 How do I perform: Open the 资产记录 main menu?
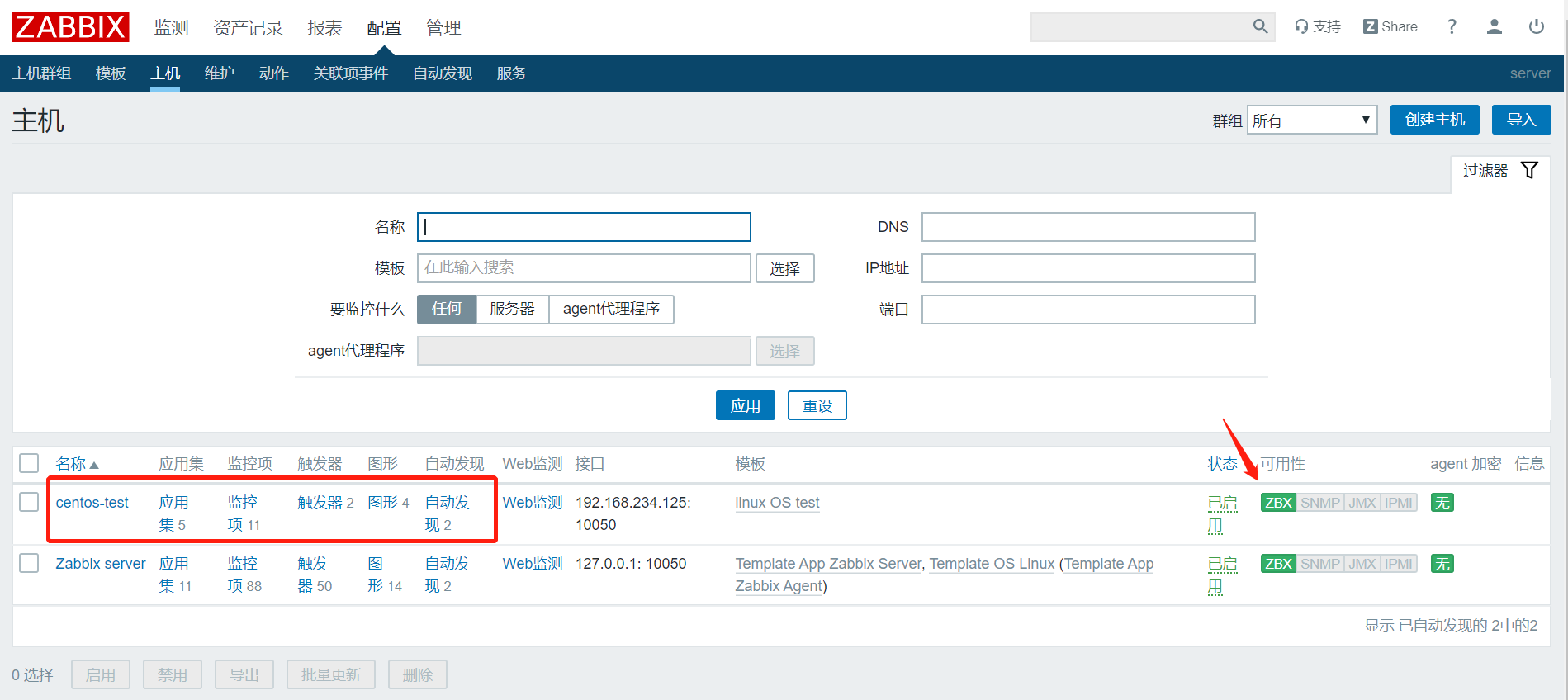coord(248,28)
